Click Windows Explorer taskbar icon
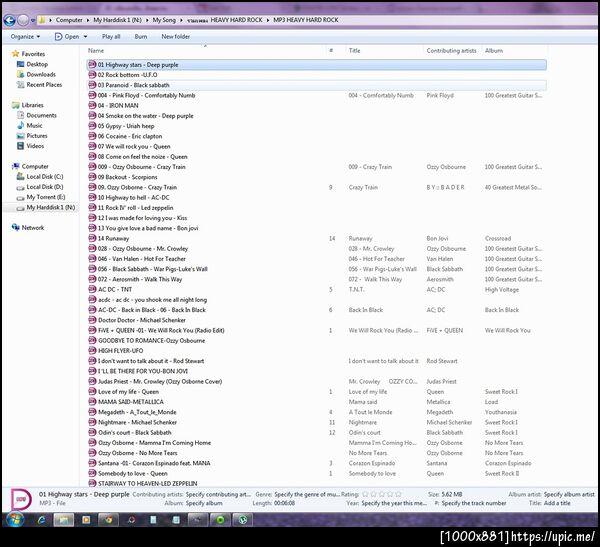Screen dimensions: 600x547 click(64, 520)
